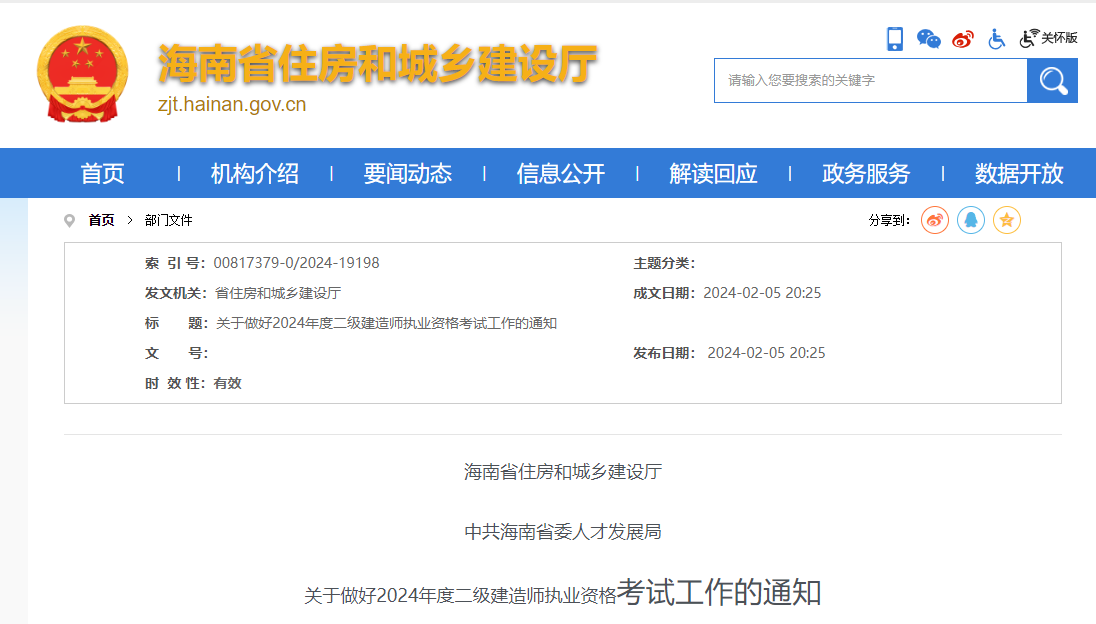The image size is (1096, 624).
Task: Share to Weibo via orange circle icon
Action: [x=935, y=220]
